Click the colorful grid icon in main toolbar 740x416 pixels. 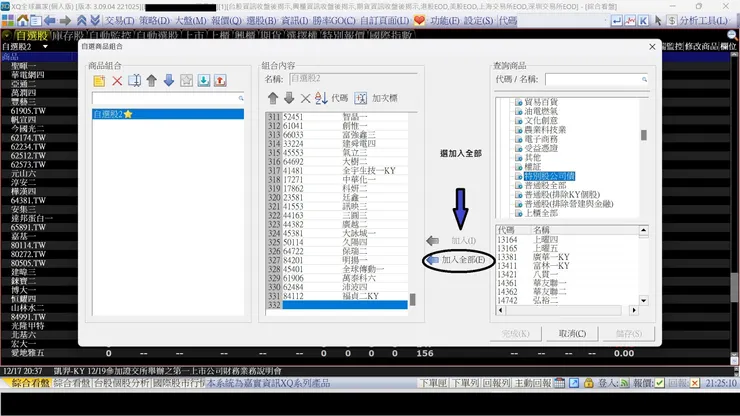pyautogui.click(x=8, y=20)
